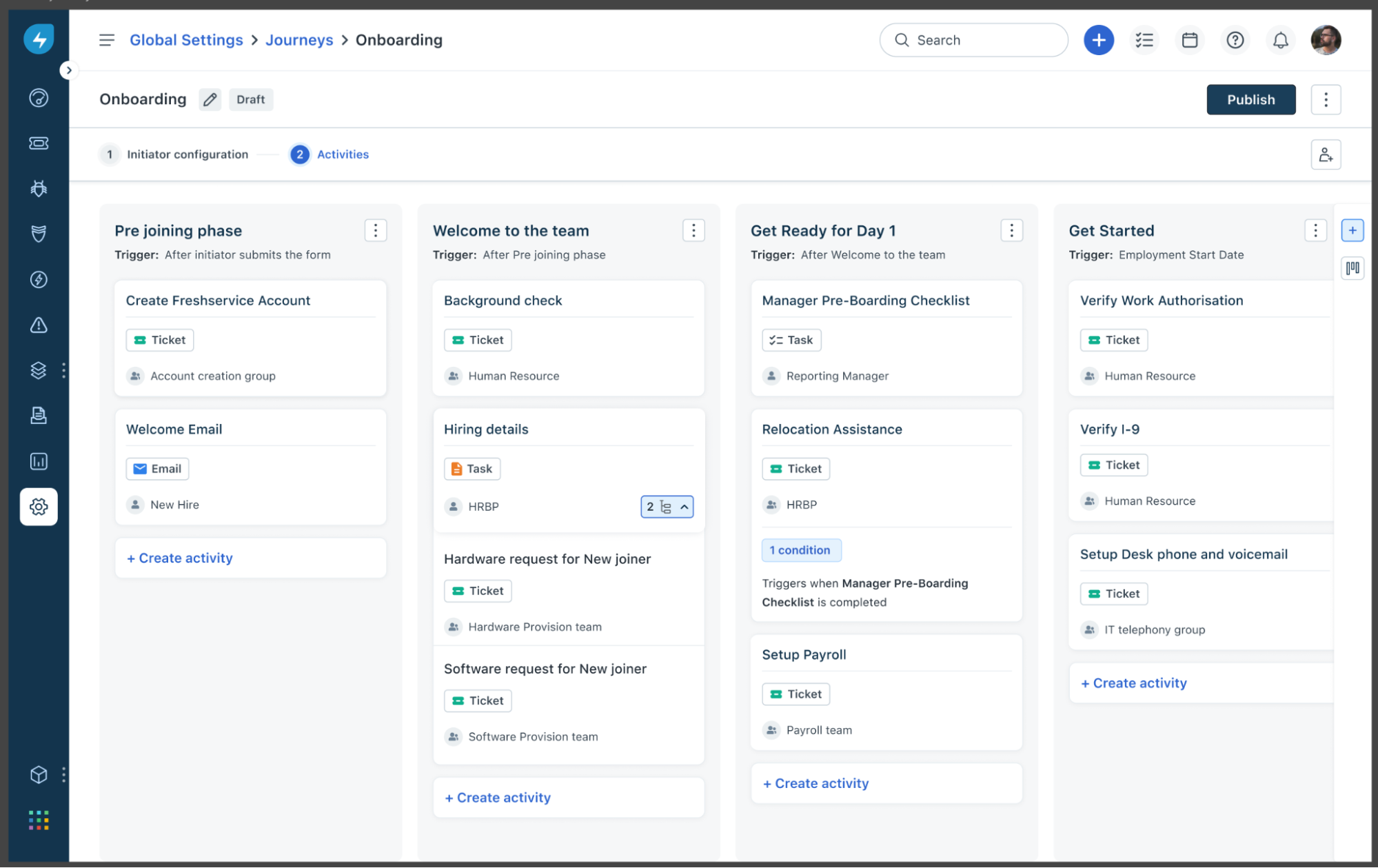
Task: Click the Publish button
Action: (x=1250, y=99)
